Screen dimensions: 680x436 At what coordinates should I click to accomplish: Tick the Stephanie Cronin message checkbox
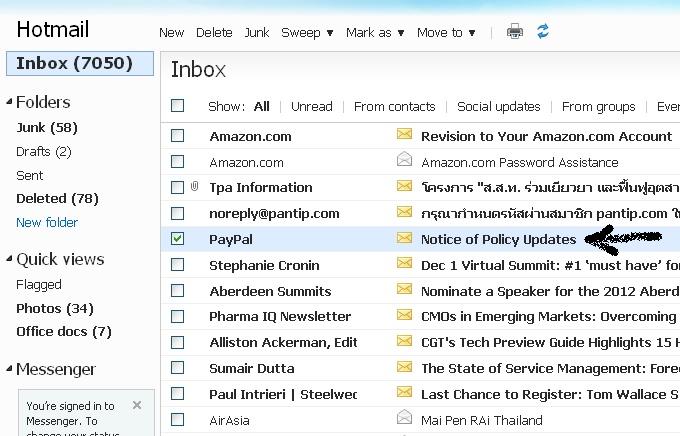[x=177, y=265]
